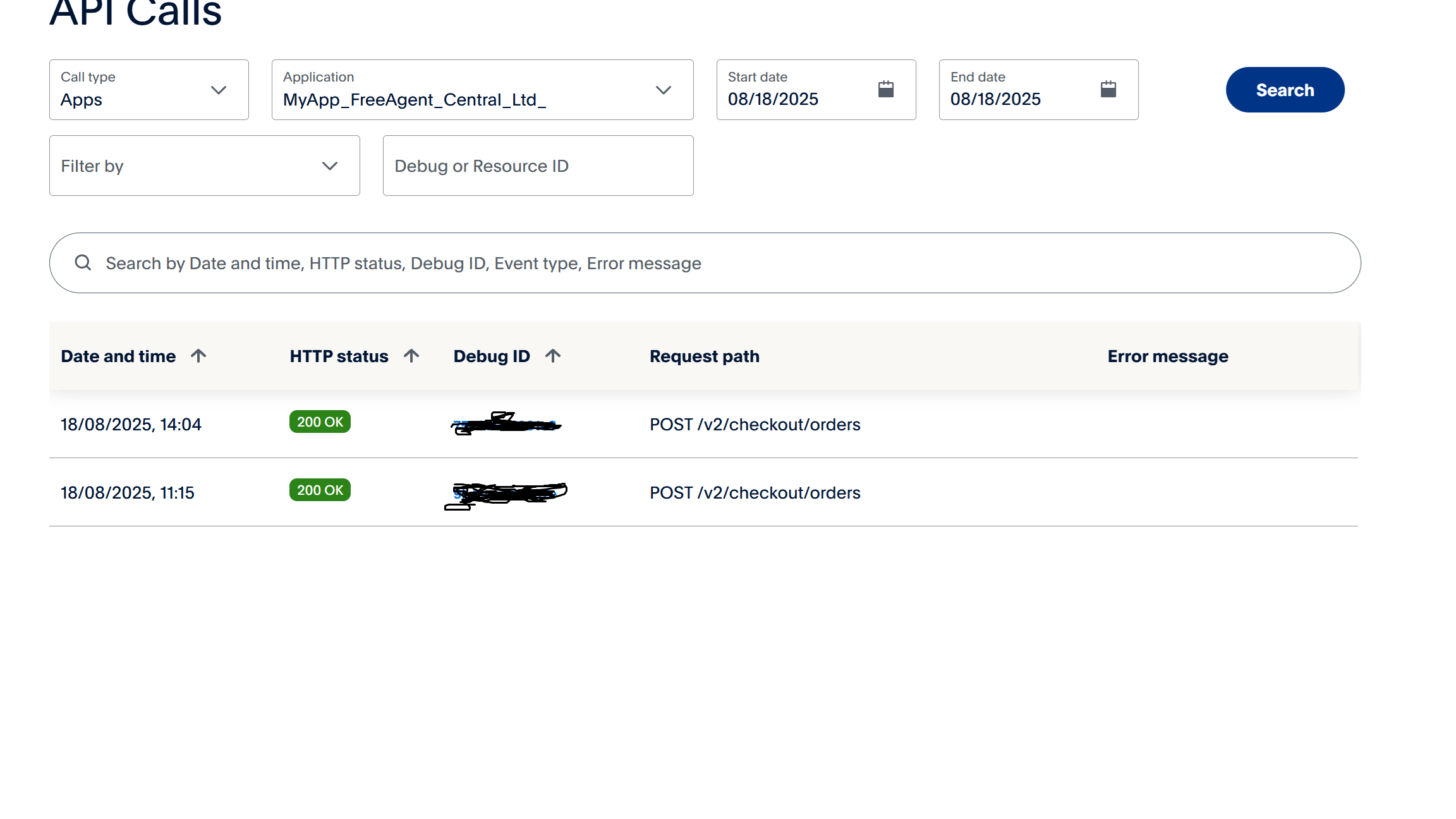Sort by HTTP status arrow
This screenshot has width=1456, height=819.
411,356
